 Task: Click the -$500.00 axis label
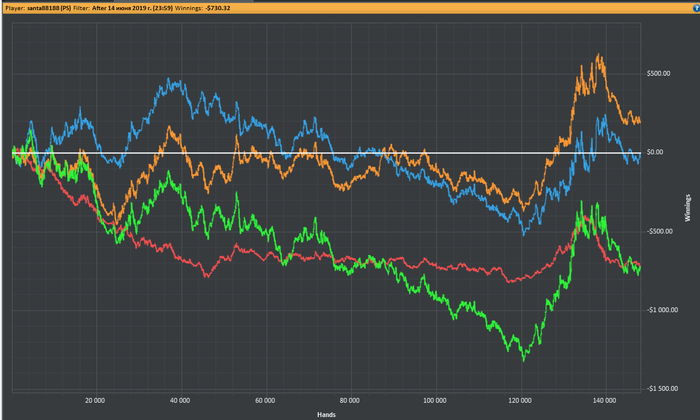click(659, 231)
